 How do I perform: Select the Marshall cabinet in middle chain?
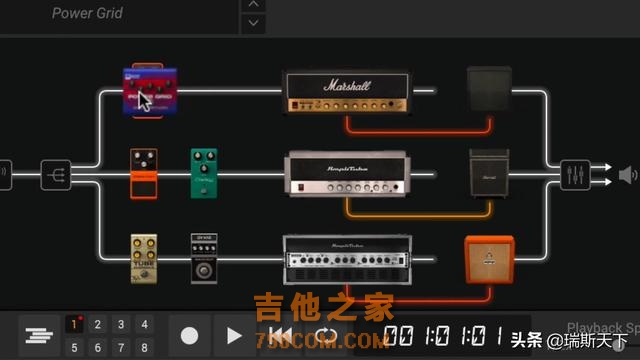(x=489, y=173)
